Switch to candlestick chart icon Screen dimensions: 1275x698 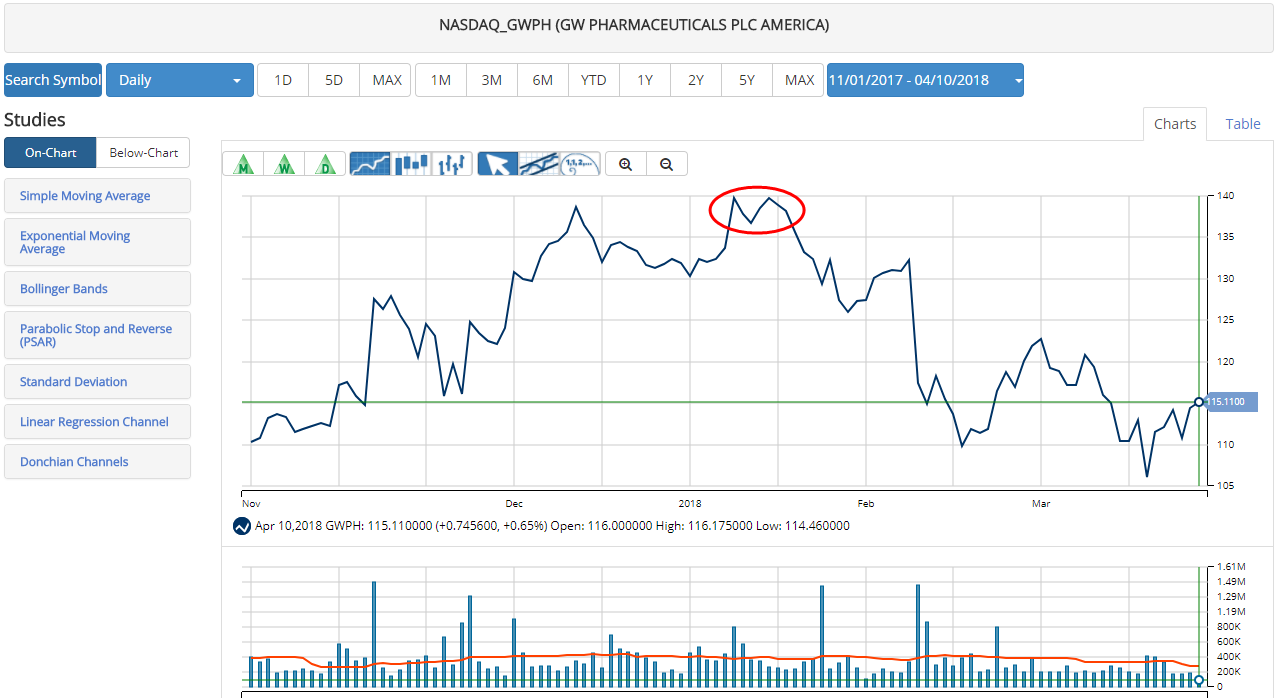411,164
